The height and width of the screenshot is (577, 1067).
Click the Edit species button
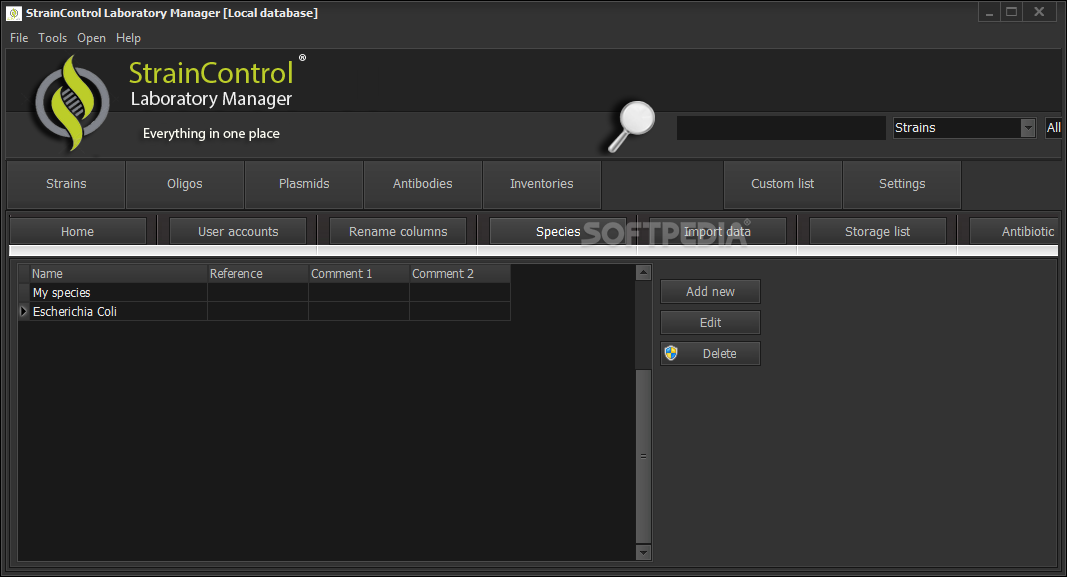click(x=710, y=323)
